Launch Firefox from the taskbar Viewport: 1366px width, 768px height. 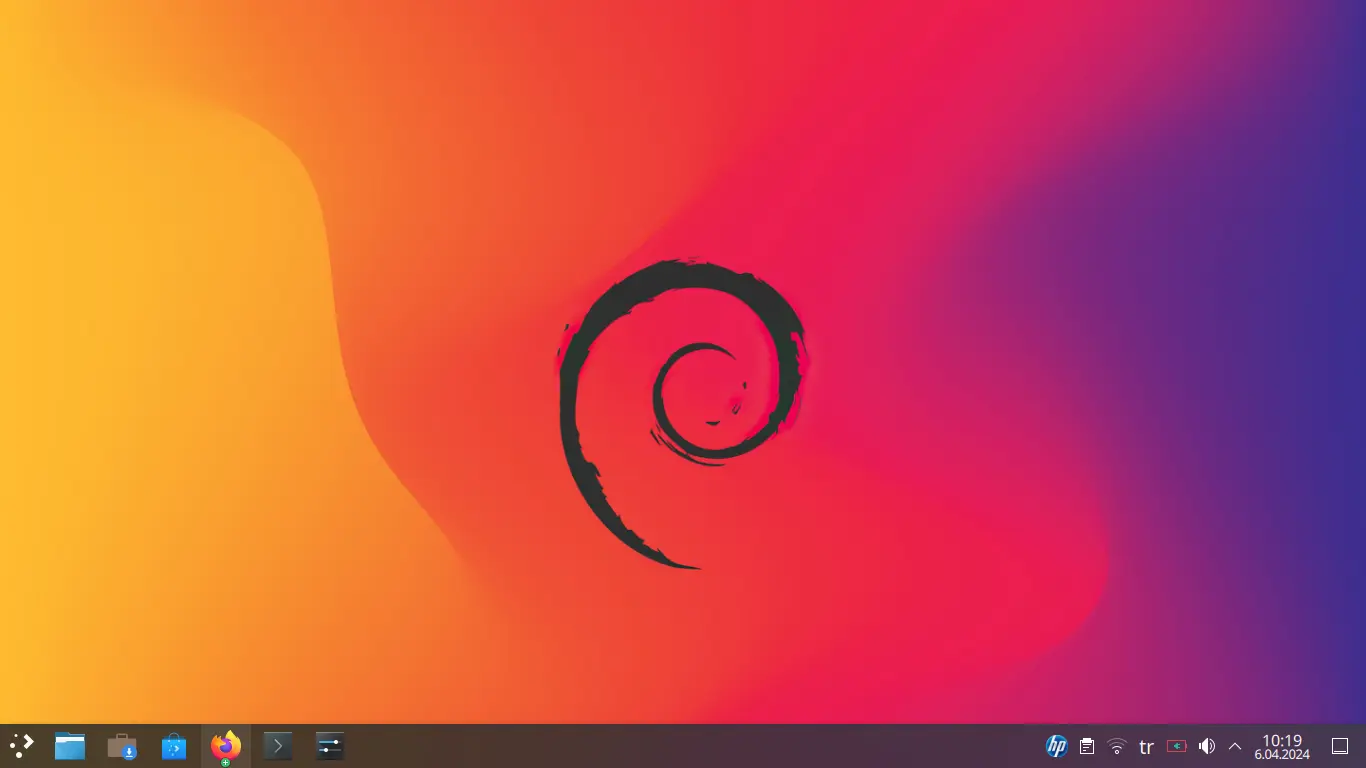coord(226,746)
